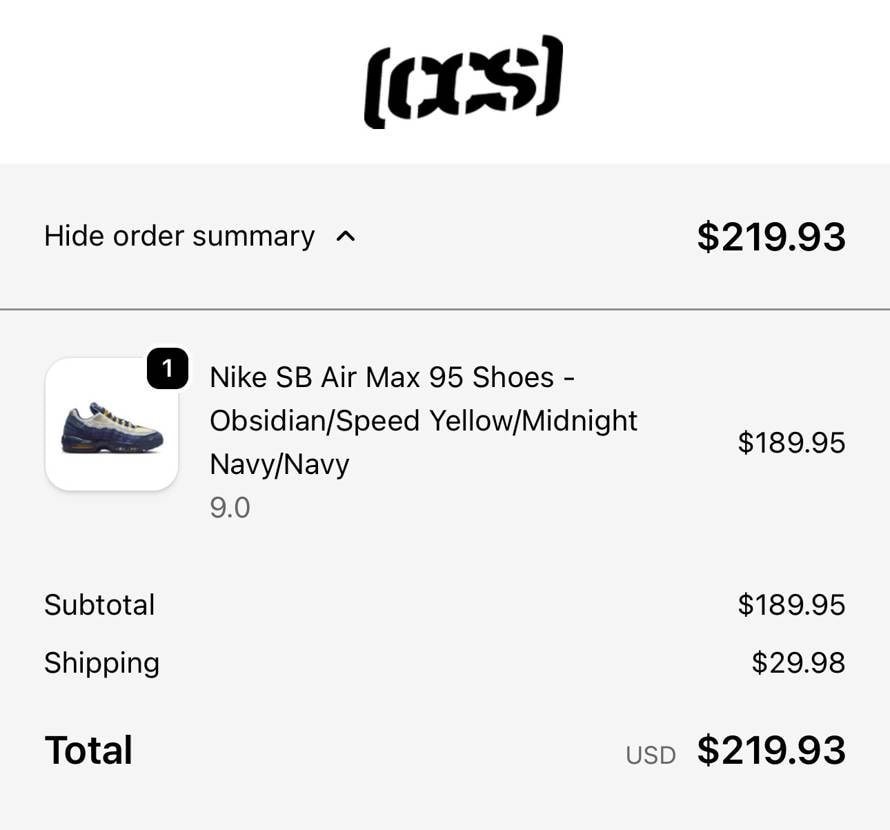Click the bold Total label

click(88, 750)
